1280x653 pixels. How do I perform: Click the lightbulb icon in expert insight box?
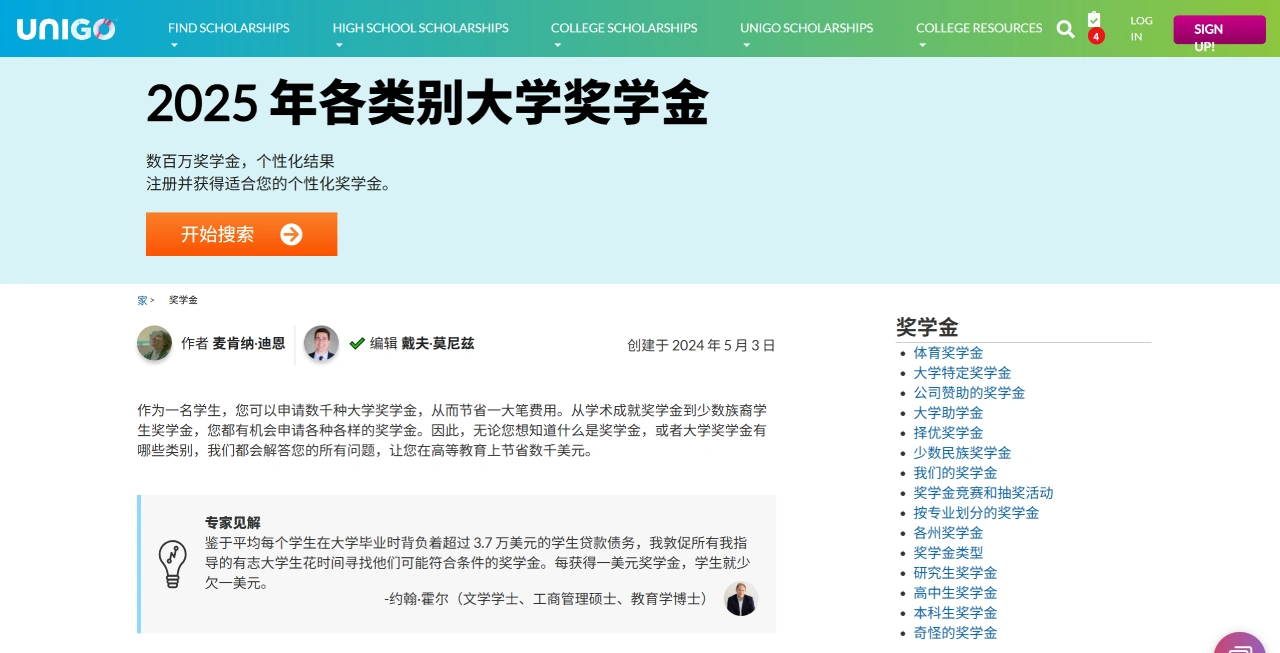tap(172, 563)
